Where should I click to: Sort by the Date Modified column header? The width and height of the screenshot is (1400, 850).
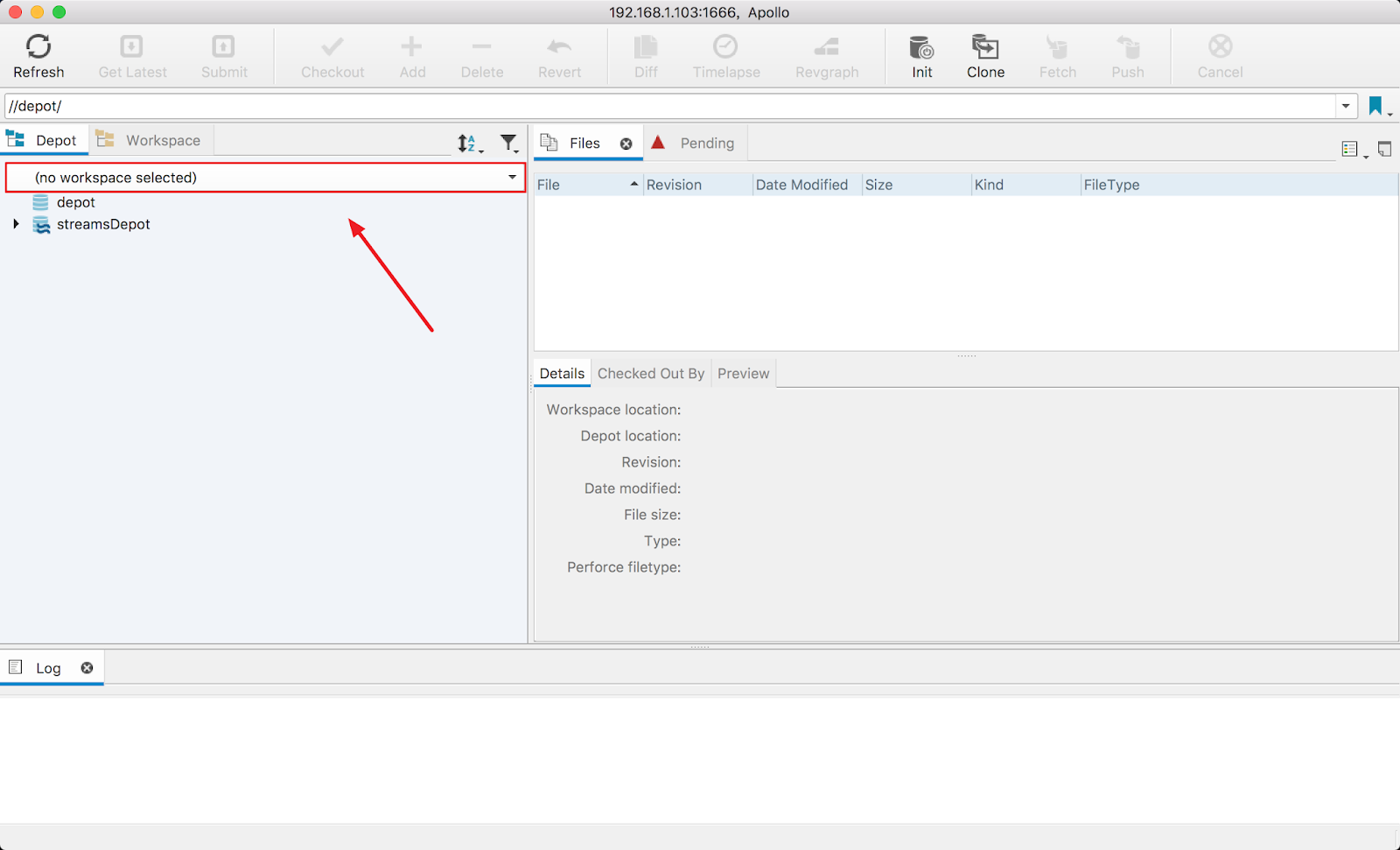[807, 185]
